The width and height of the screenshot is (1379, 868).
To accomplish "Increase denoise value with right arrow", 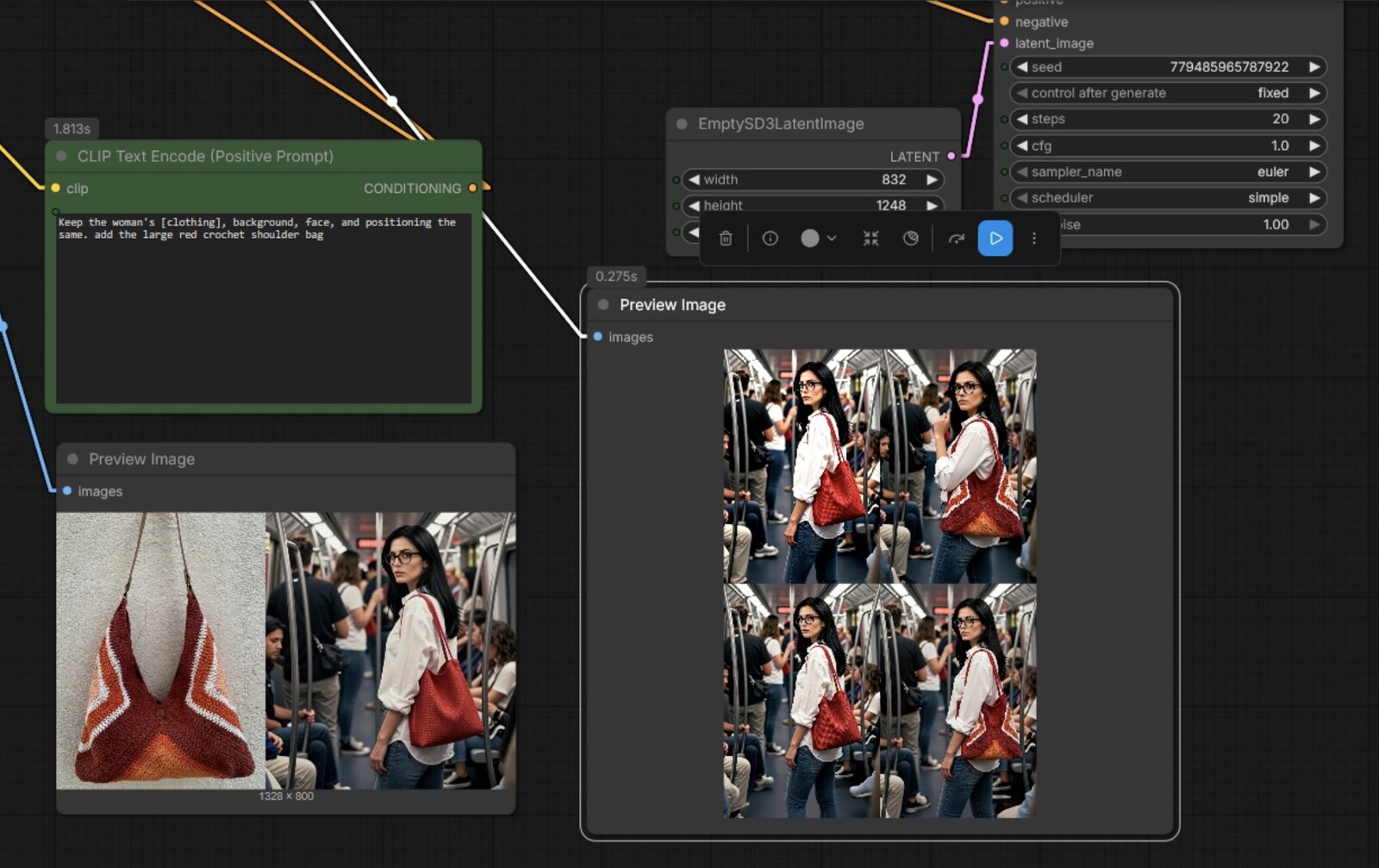I will pos(1314,224).
